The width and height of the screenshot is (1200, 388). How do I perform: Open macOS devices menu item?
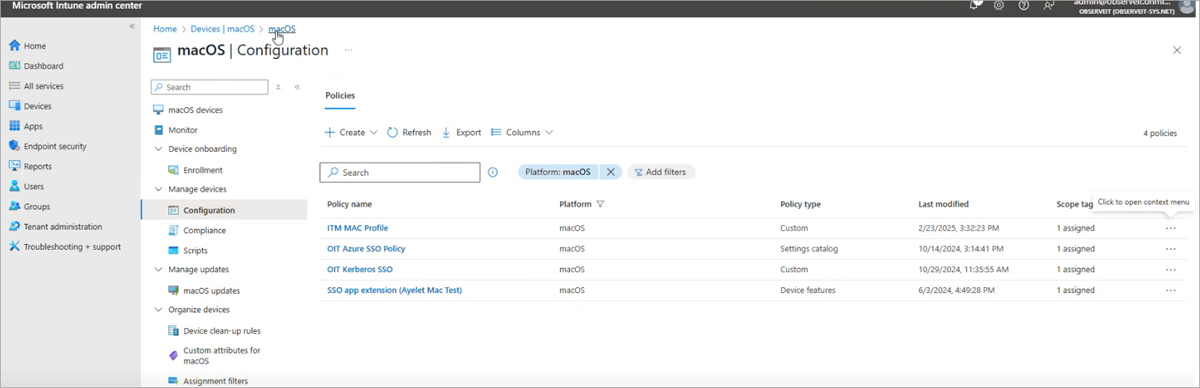click(x=188, y=110)
